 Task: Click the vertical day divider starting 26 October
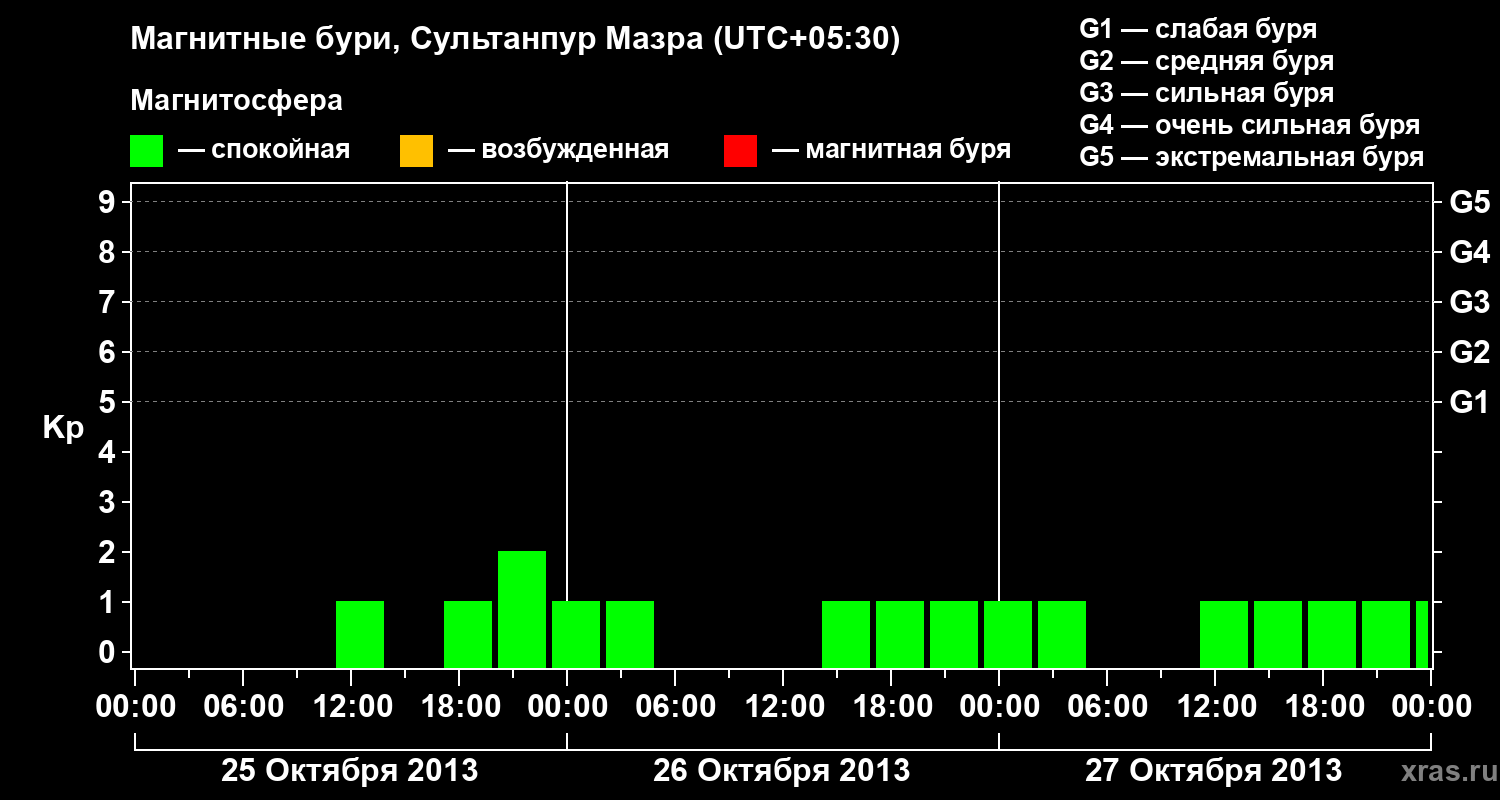click(x=567, y=425)
